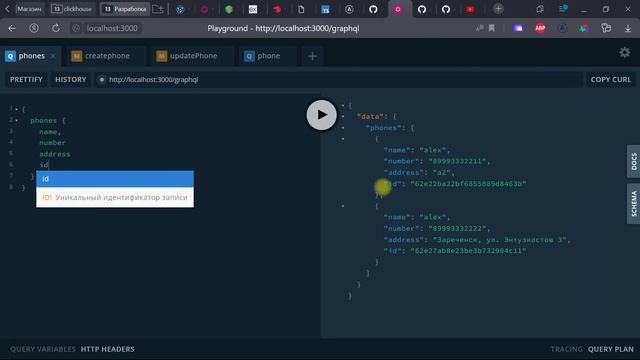Switch to the last GitHub browser tab
This screenshot has height=360, width=640.
coord(446,9)
